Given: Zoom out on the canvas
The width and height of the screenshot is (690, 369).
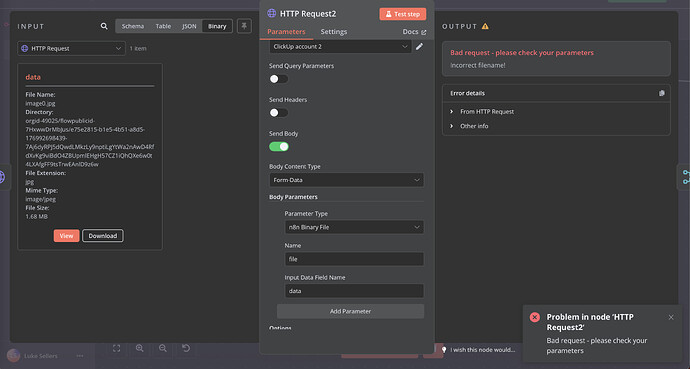Looking at the screenshot, I should coord(163,348).
